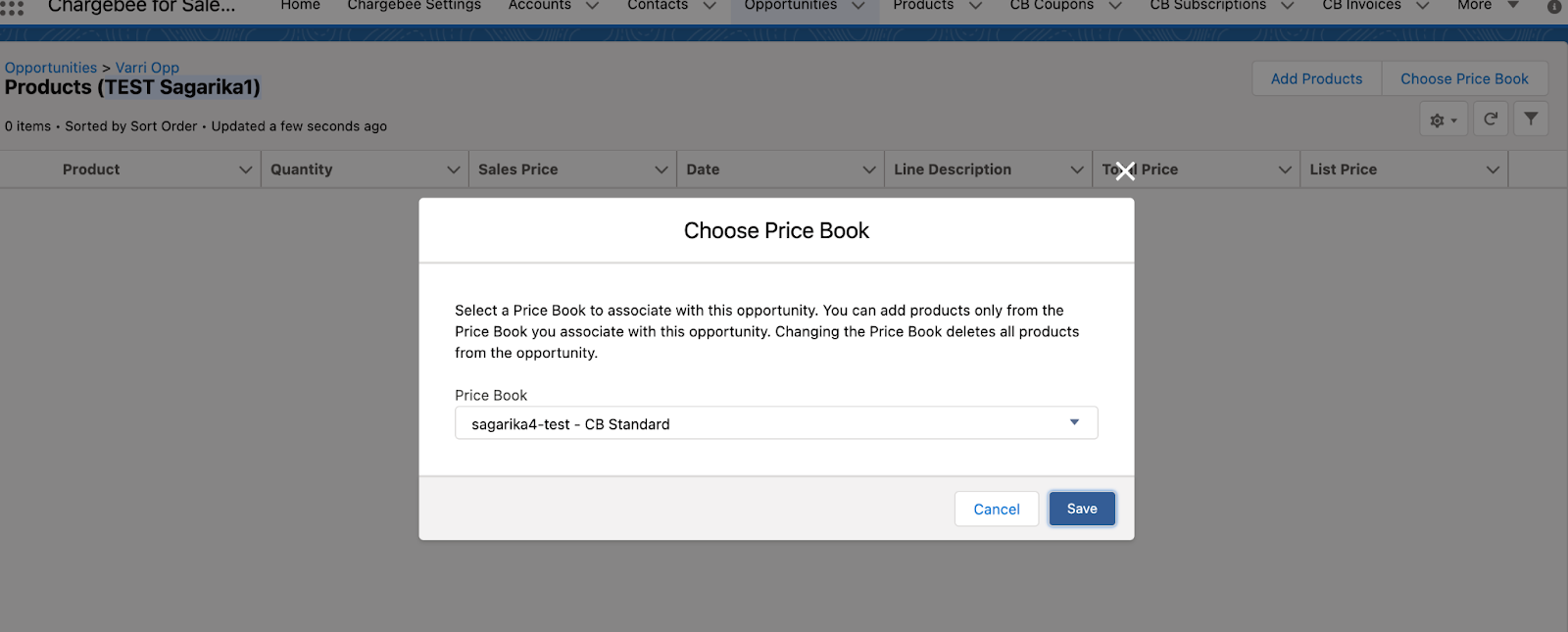Expand Accounts tab chevron menu
This screenshot has height=632, width=1568.
[592, 6]
